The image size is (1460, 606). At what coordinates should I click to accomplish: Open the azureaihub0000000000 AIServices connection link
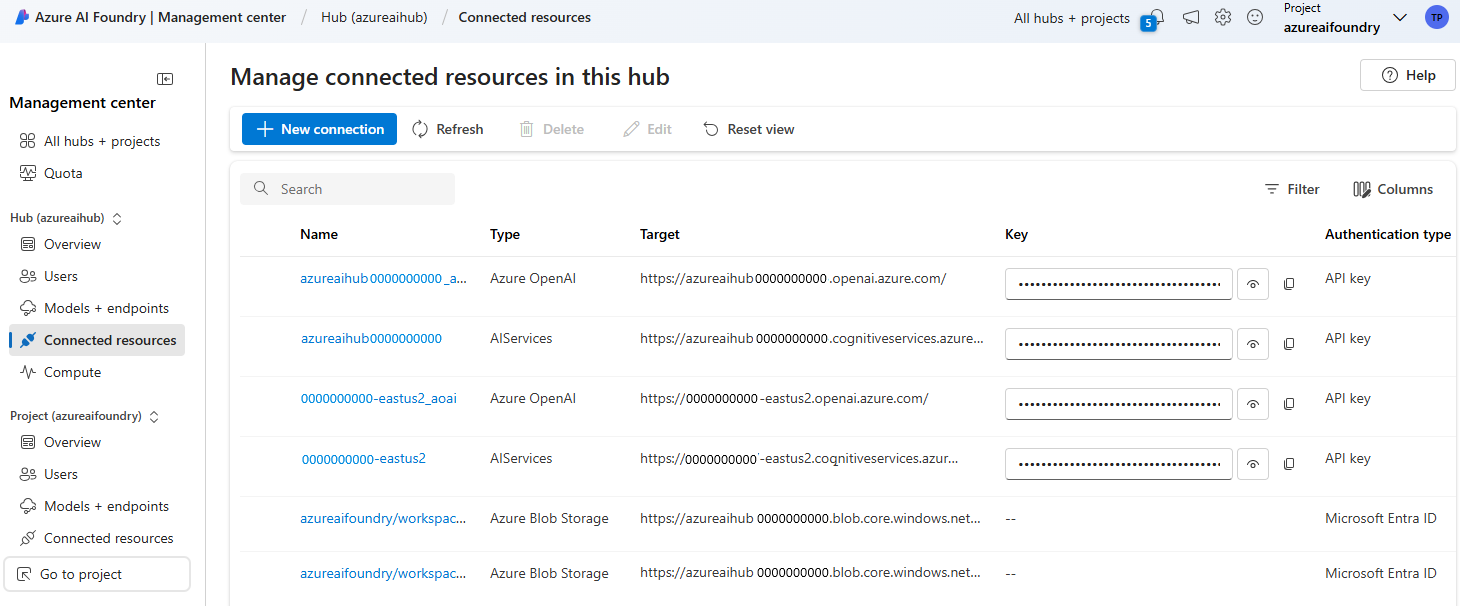[x=371, y=339]
